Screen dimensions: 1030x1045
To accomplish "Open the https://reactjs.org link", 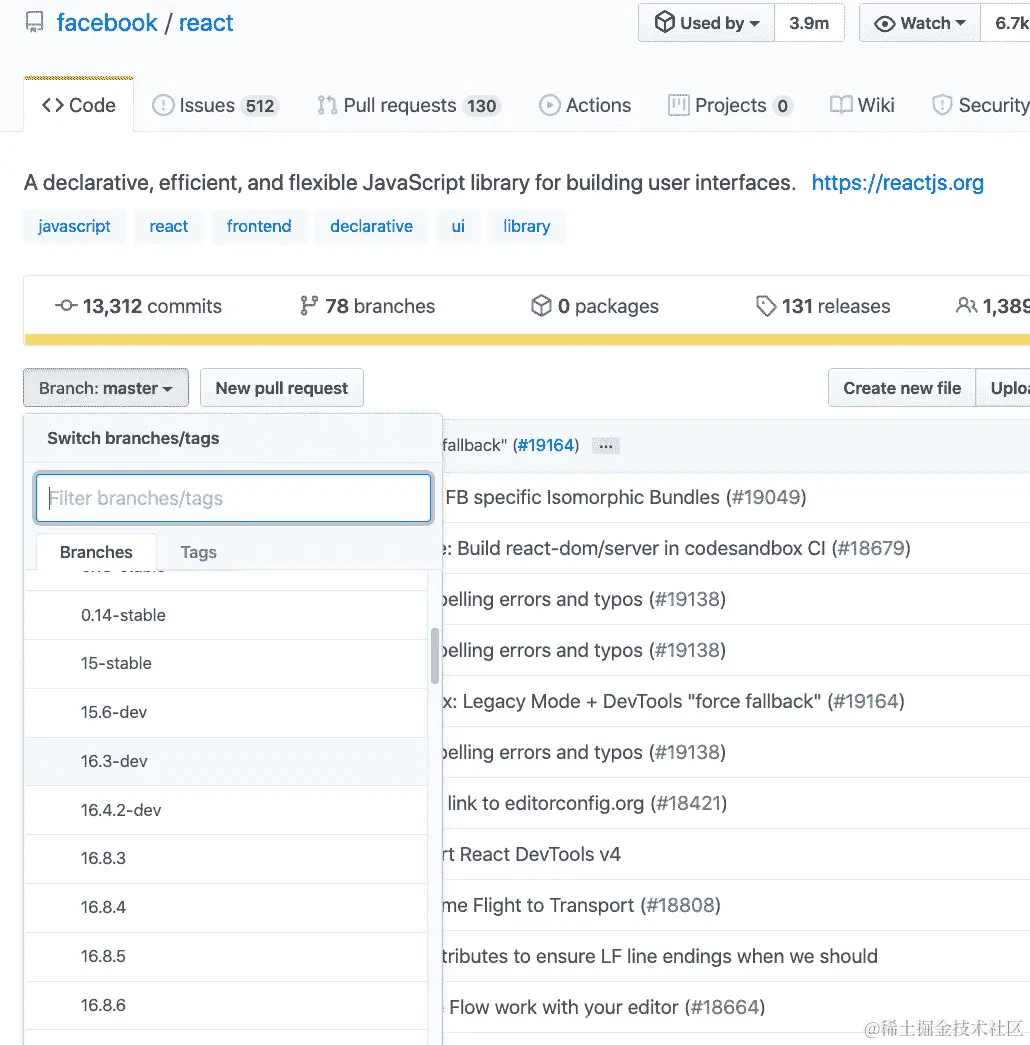I will coord(897,183).
